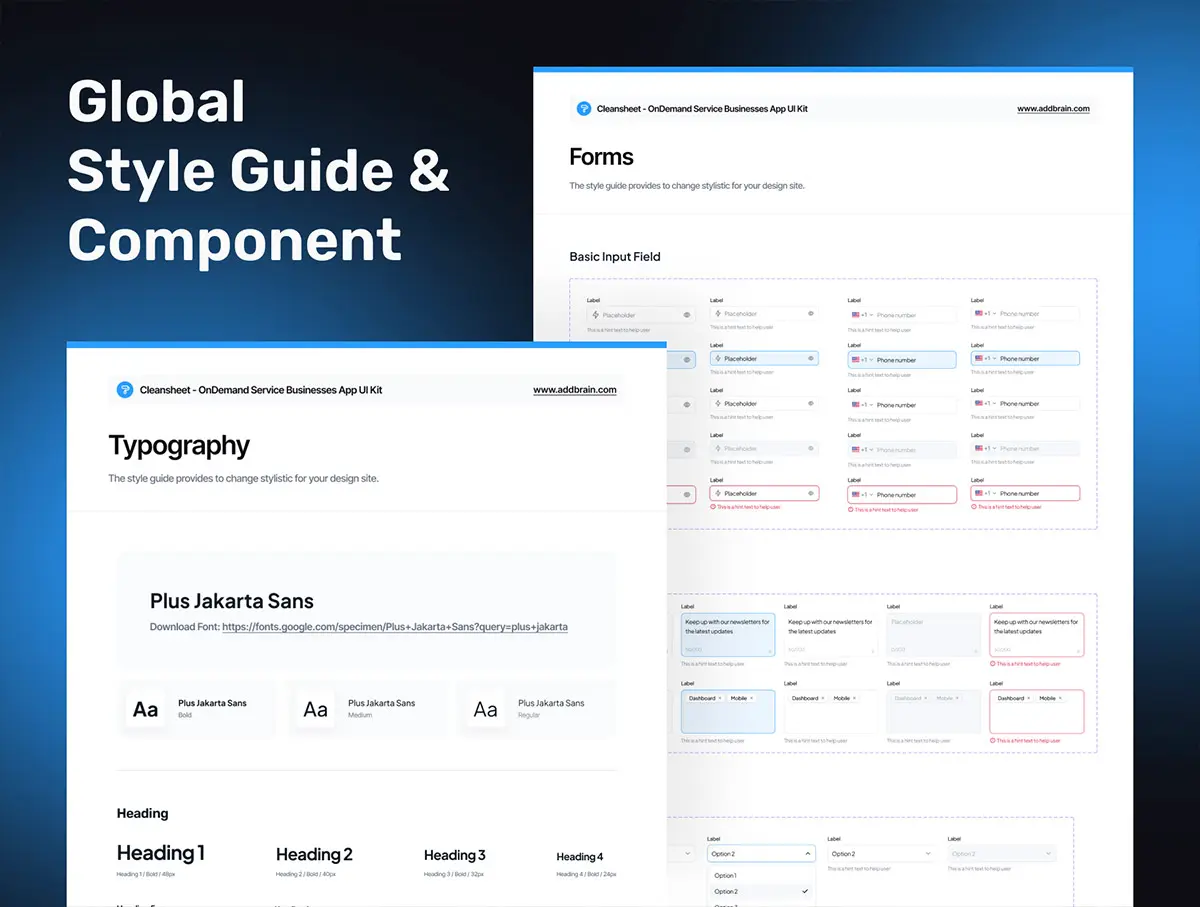Toggle the eye icon in the blue-focused Placeholder field
This screenshot has width=1200, height=907.
tap(810, 359)
